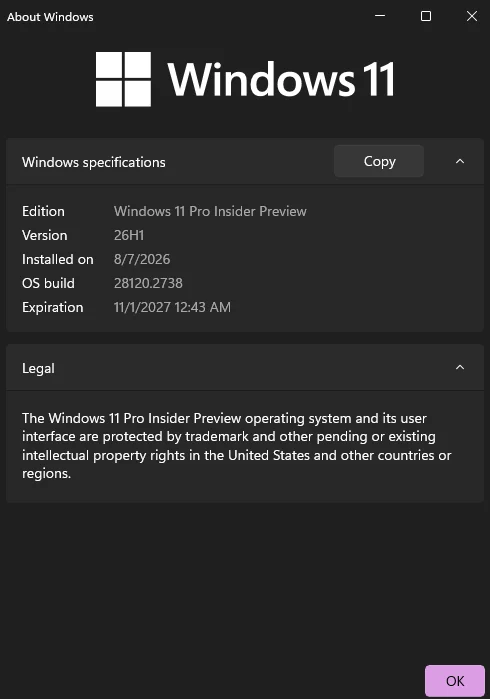Collapse the Legal section chevron

point(460,367)
